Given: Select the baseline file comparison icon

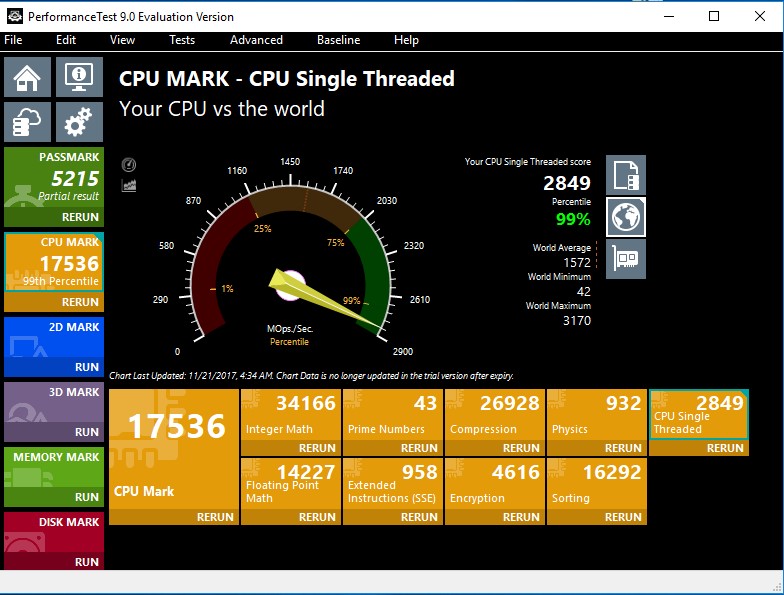Looking at the screenshot, I should 626,175.
